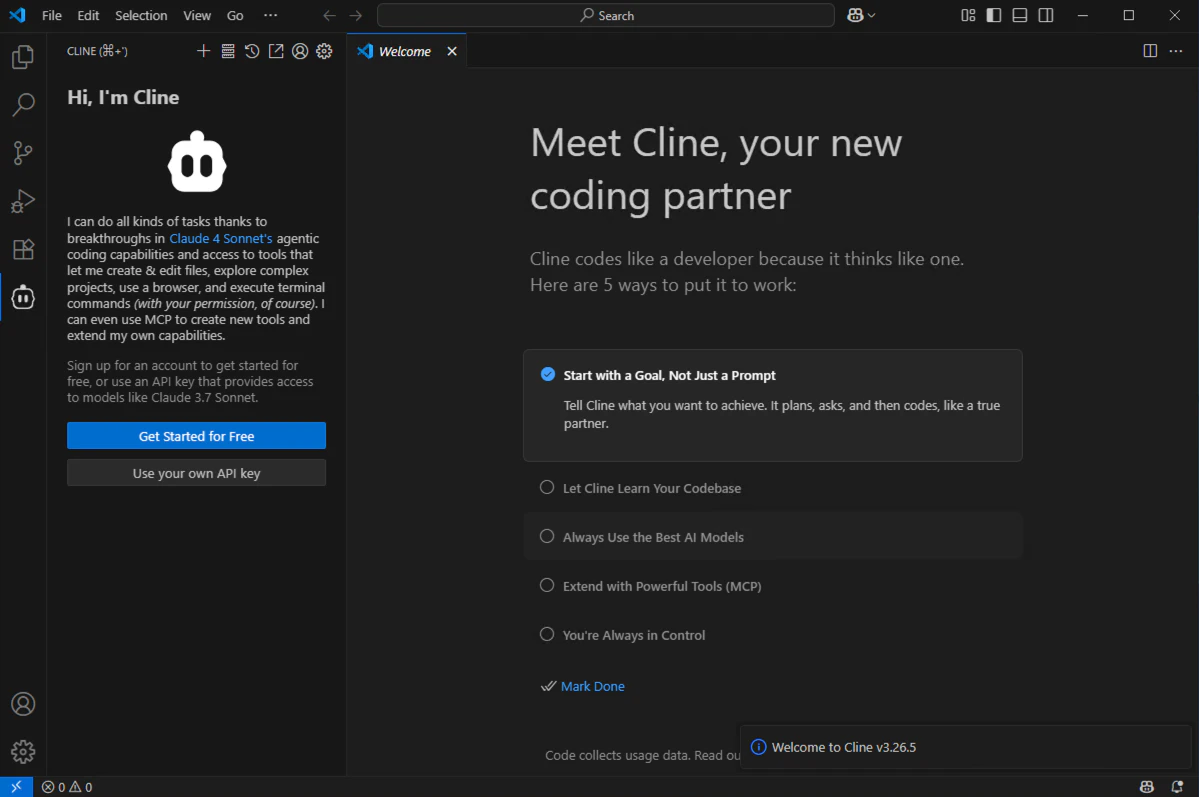
Task: Select 'Always Use the Best AI Models' step
Action: 772,537
